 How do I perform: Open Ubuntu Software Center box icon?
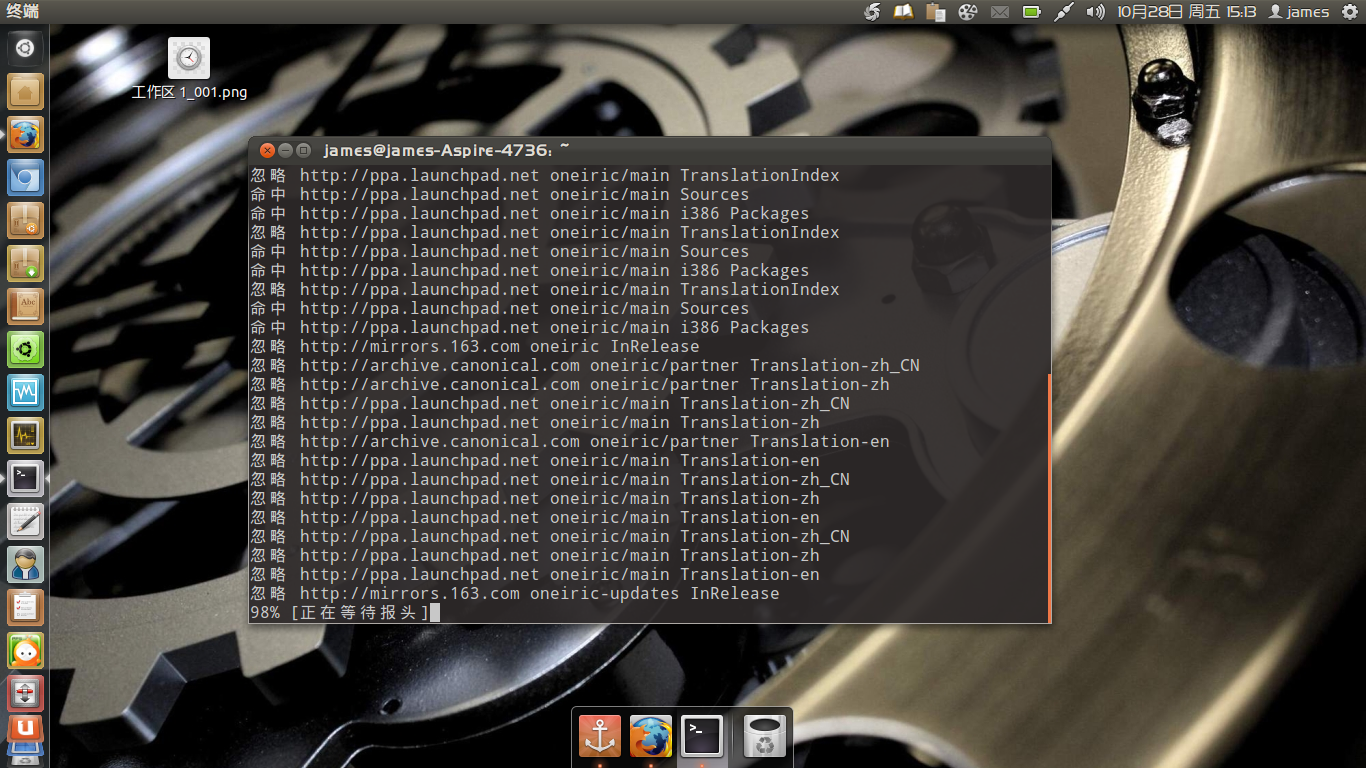25,220
